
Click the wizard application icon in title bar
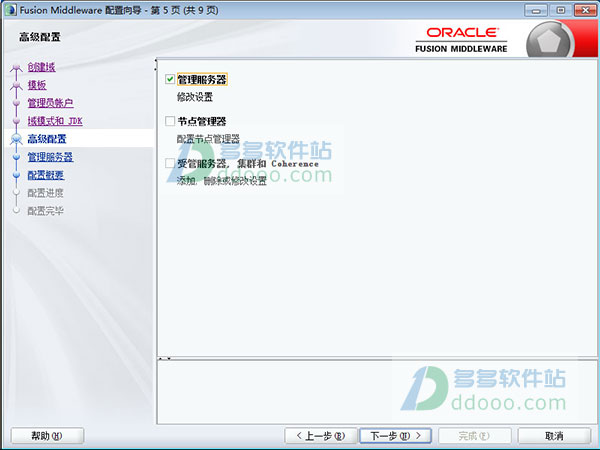point(10,10)
